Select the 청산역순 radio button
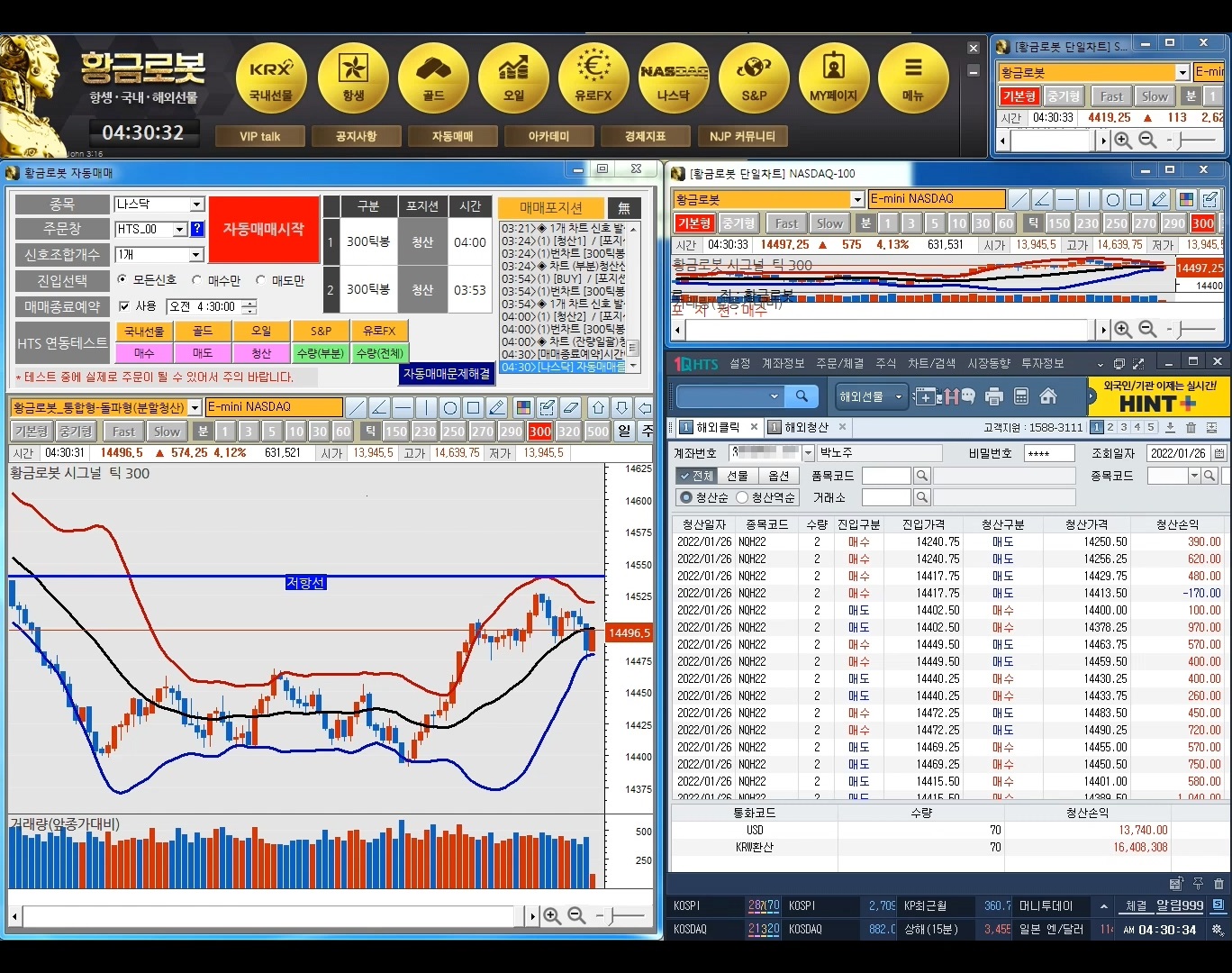The height and width of the screenshot is (973, 1232). tap(743, 497)
